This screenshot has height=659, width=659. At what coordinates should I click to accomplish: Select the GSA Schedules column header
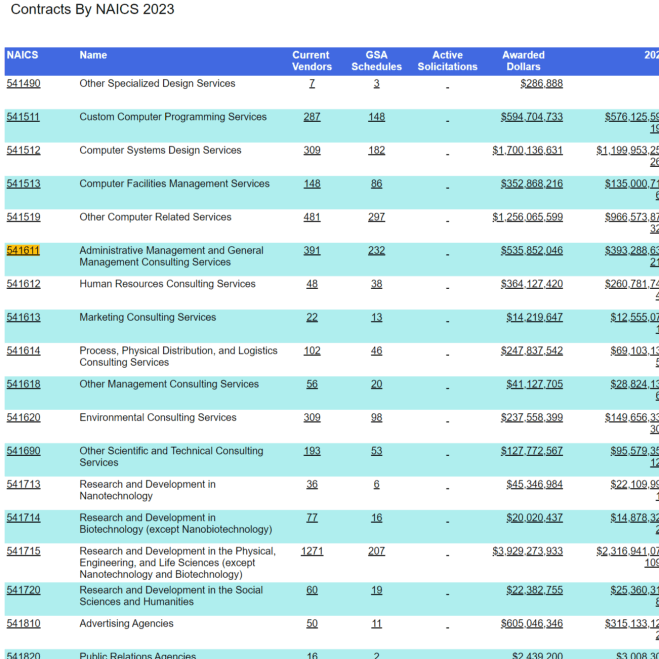[377, 61]
